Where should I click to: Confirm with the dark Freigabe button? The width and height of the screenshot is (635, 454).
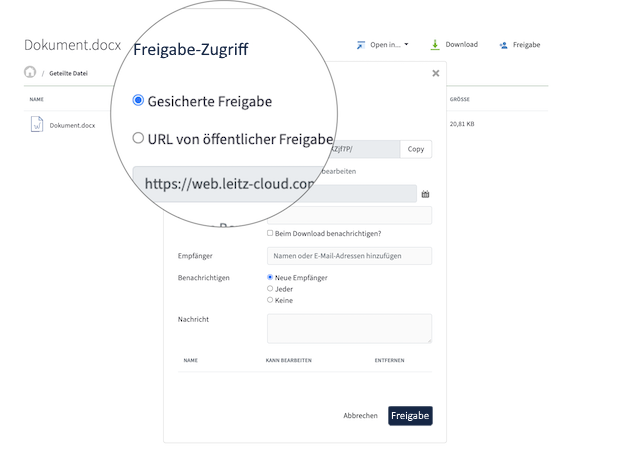[x=410, y=416]
